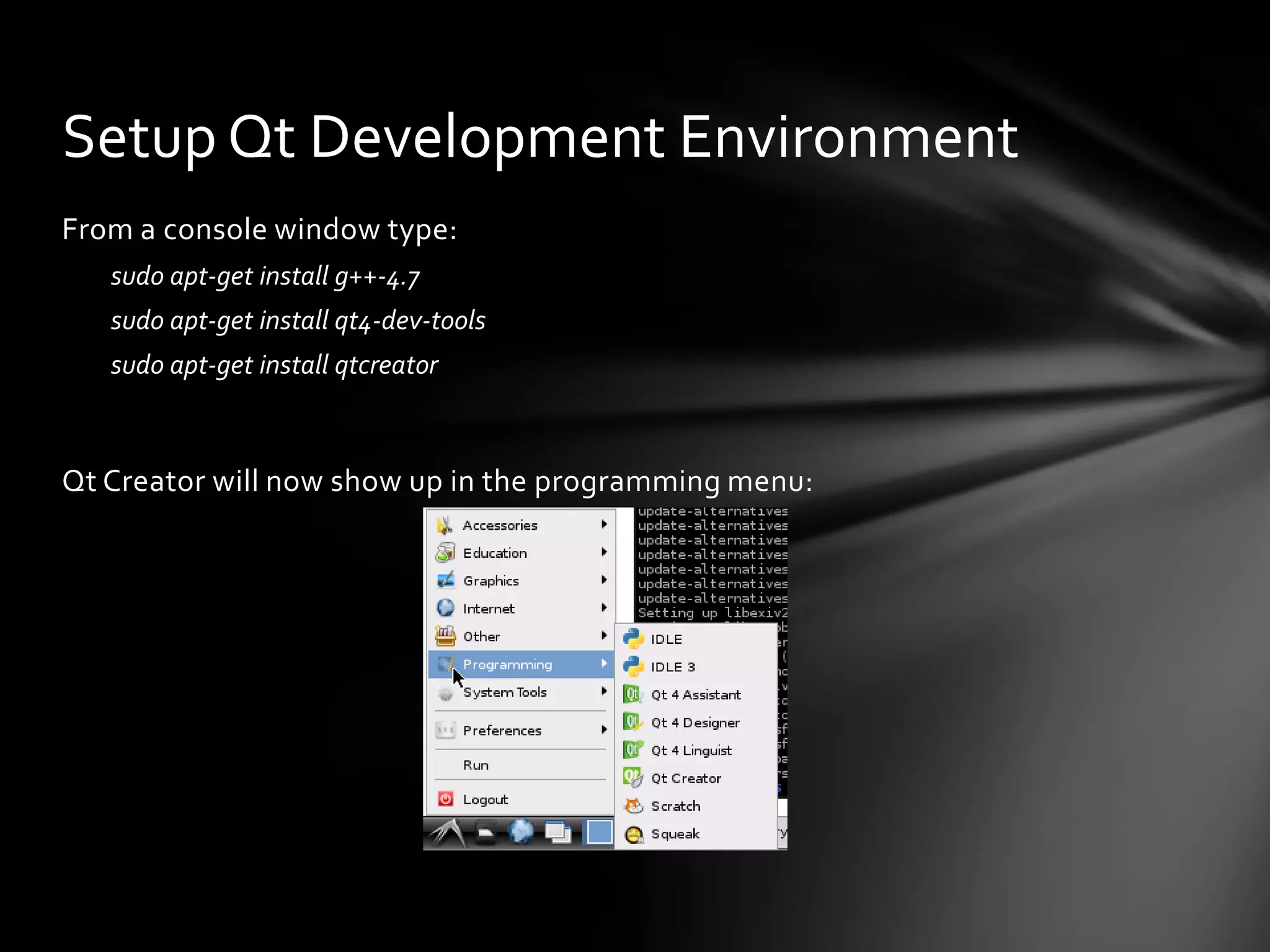Open the System Tools menu entry

(521, 692)
